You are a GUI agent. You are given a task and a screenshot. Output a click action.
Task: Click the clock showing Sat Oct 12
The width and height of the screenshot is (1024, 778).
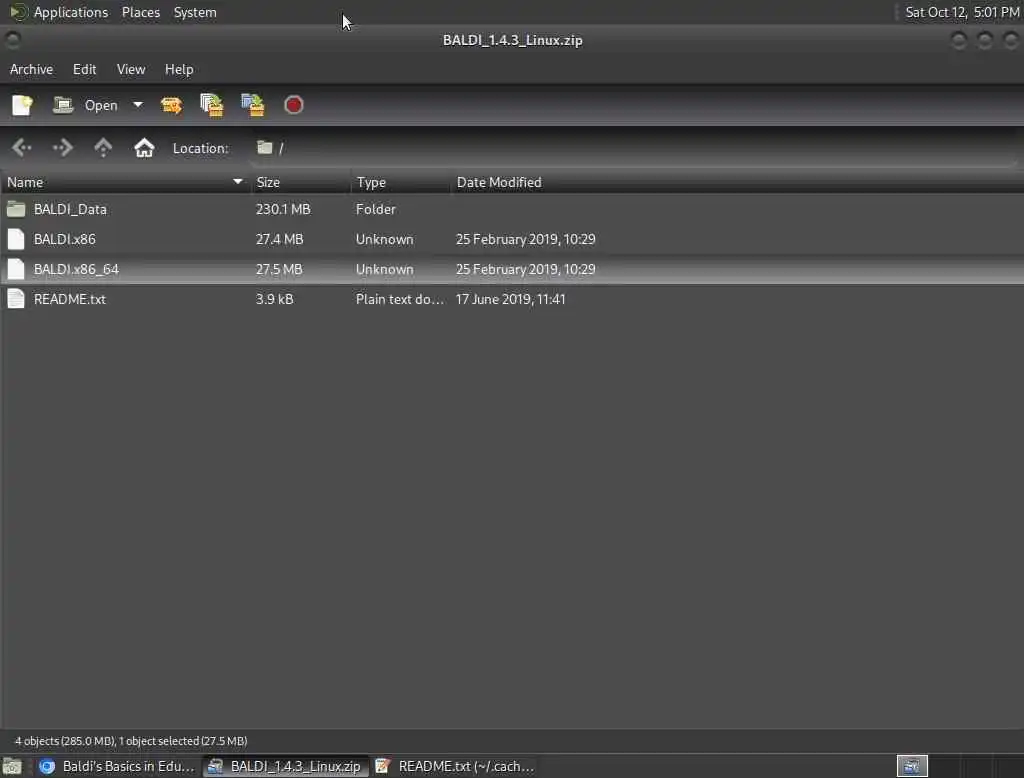click(962, 12)
